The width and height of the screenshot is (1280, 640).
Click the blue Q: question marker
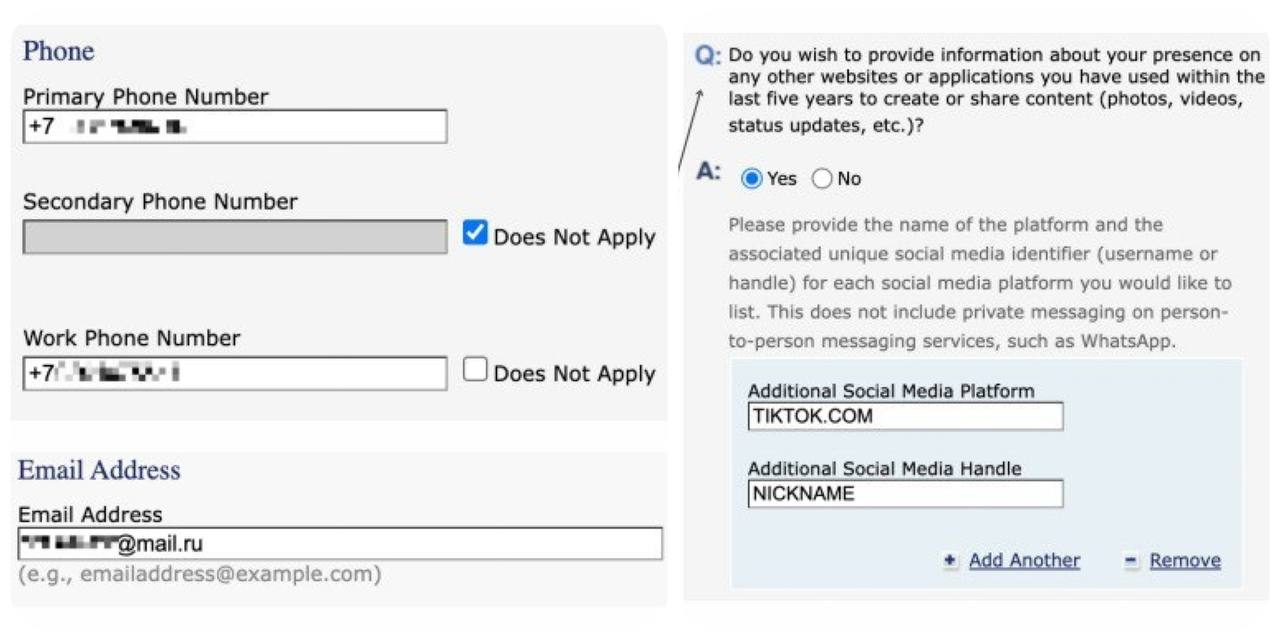tap(708, 56)
